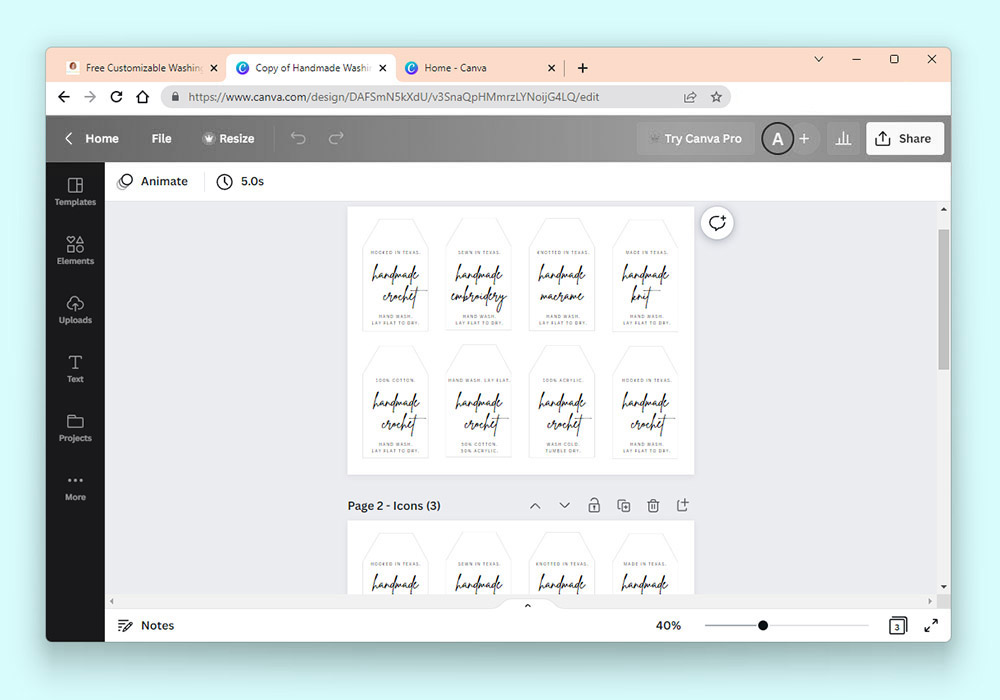This screenshot has height=700, width=1000.
Task: Open the Elements panel
Action: pos(75,251)
